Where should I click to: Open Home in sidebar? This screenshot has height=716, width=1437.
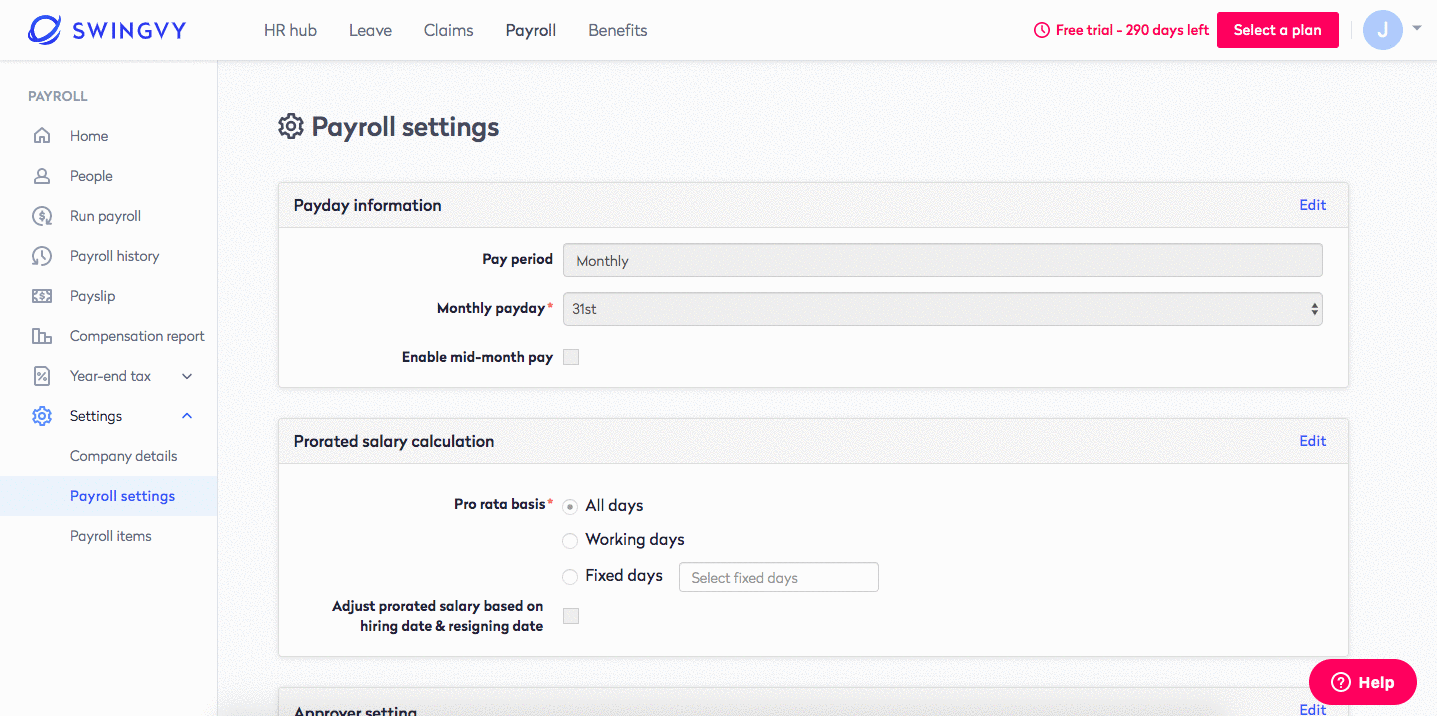pos(89,136)
